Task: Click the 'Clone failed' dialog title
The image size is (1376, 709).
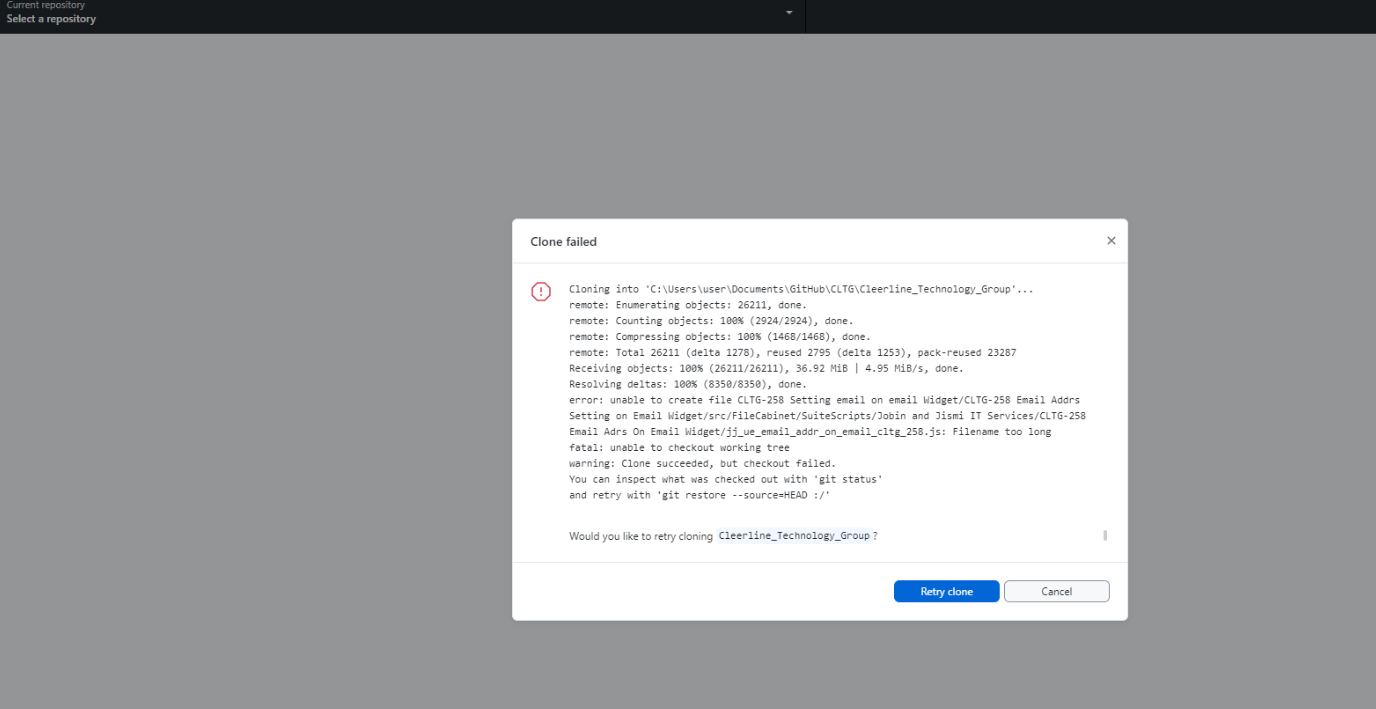Action: click(x=563, y=242)
